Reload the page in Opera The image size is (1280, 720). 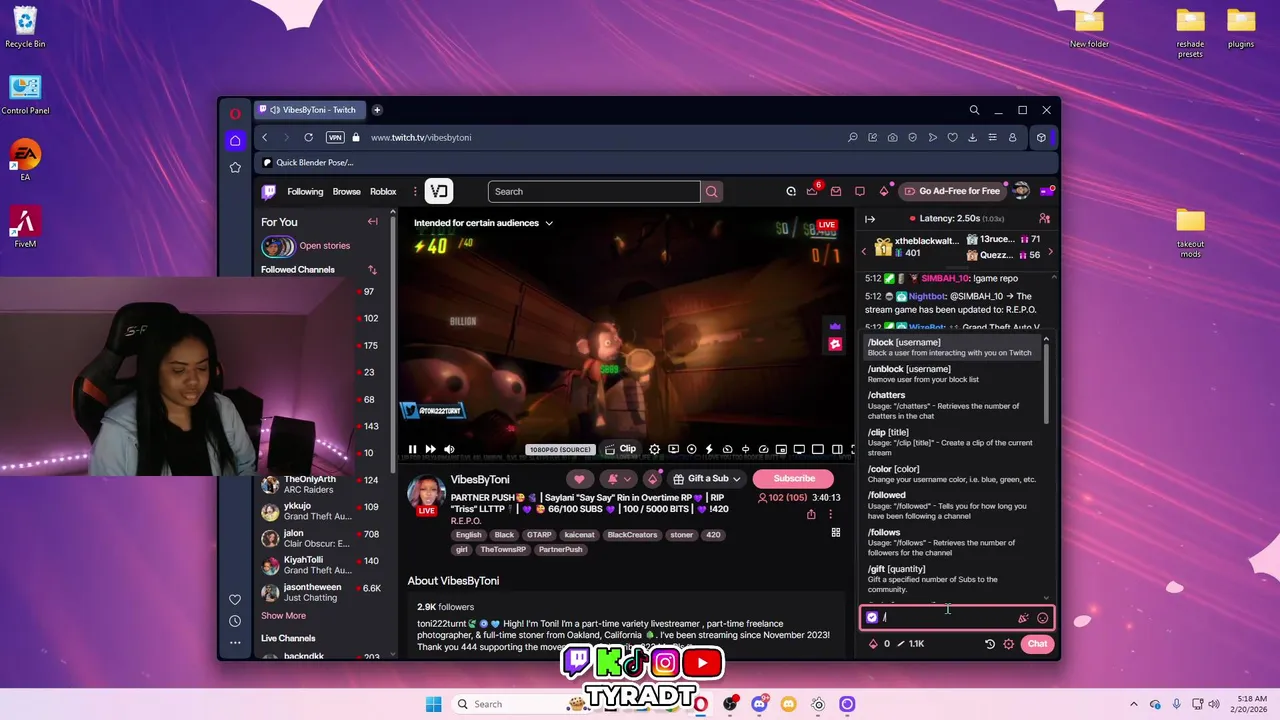[308, 137]
